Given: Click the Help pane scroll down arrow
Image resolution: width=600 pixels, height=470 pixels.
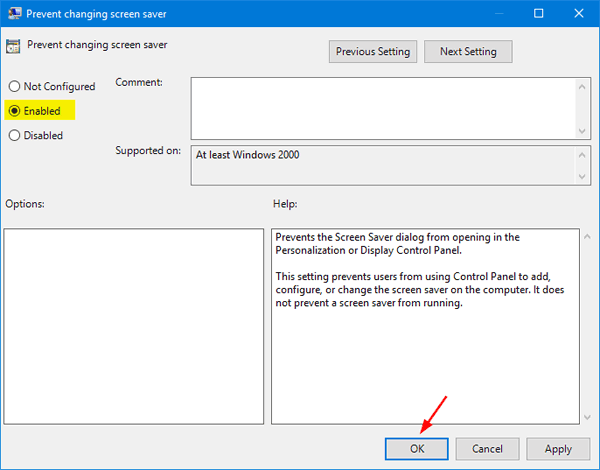Looking at the screenshot, I should pos(587,417).
